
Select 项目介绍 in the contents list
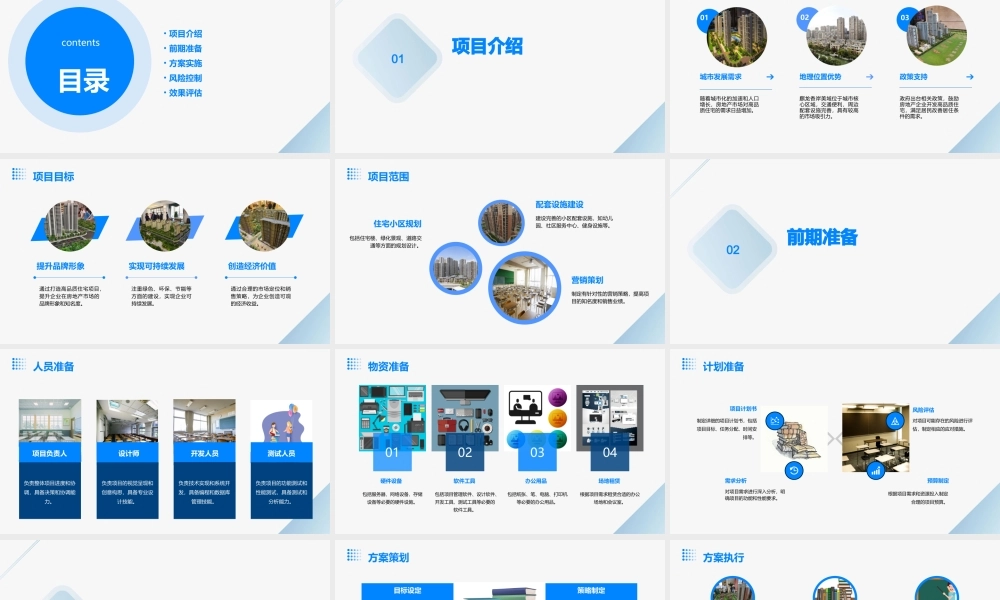(185, 34)
